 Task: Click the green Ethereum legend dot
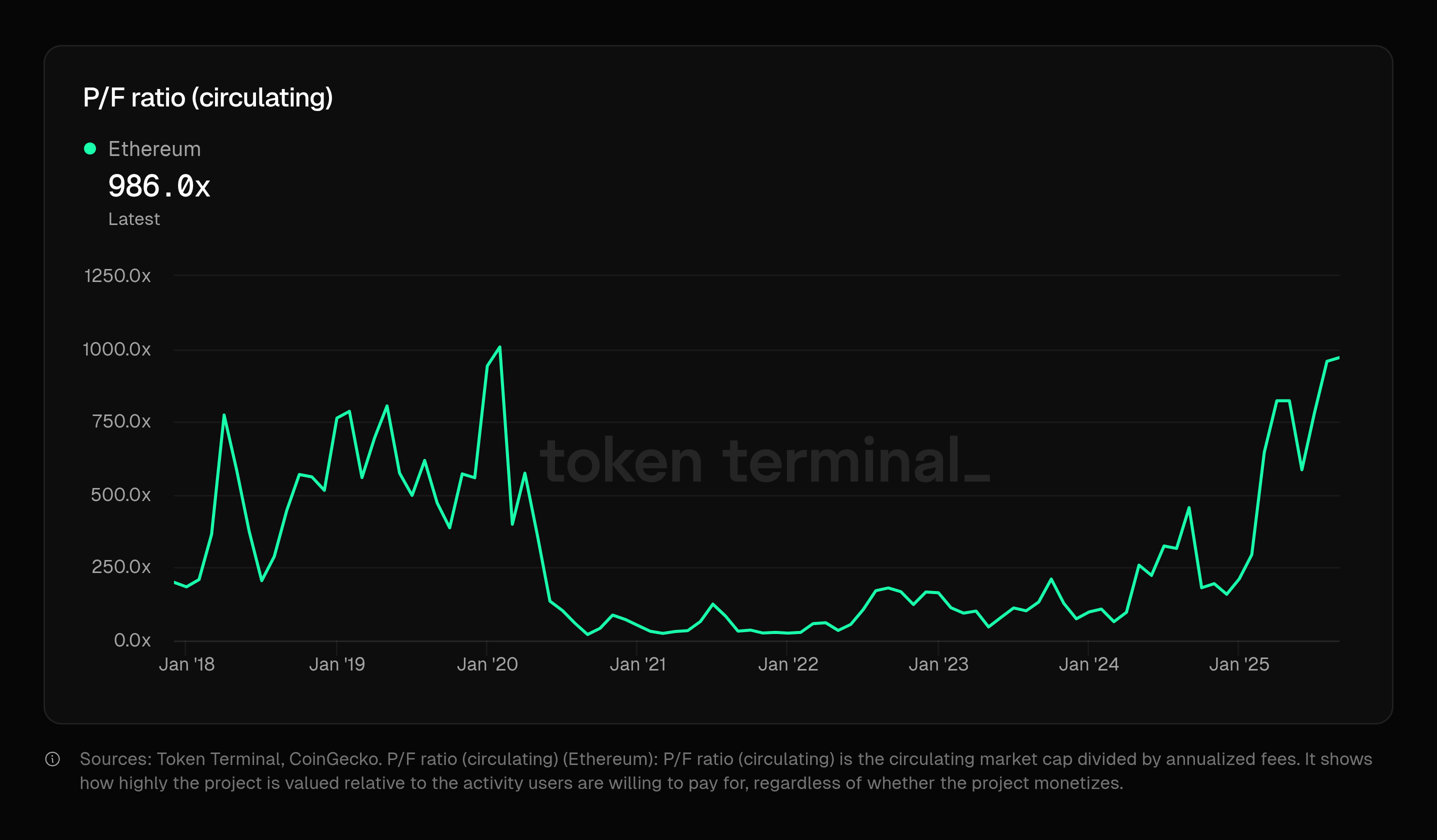point(89,148)
